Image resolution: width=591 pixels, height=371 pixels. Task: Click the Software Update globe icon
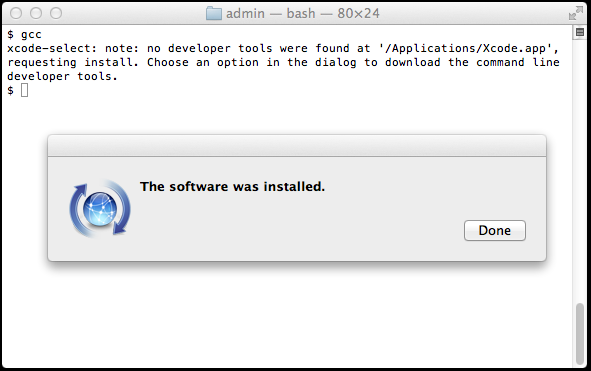[100, 208]
